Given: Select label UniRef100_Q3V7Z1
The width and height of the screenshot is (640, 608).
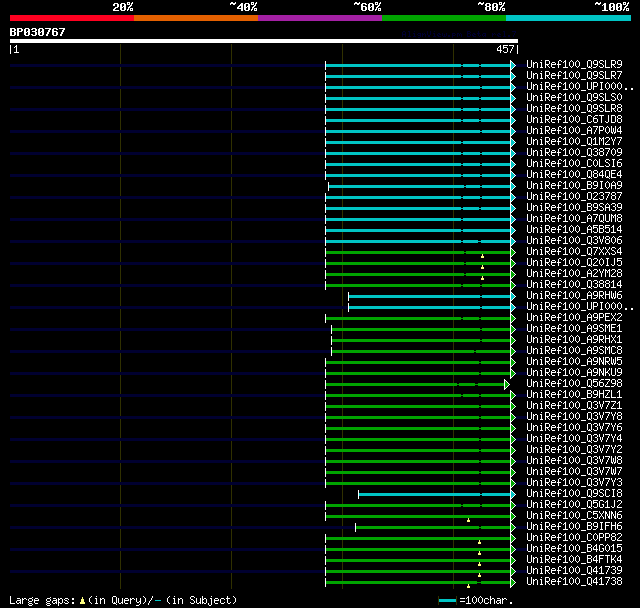Looking at the screenshot, I should 574,406.
